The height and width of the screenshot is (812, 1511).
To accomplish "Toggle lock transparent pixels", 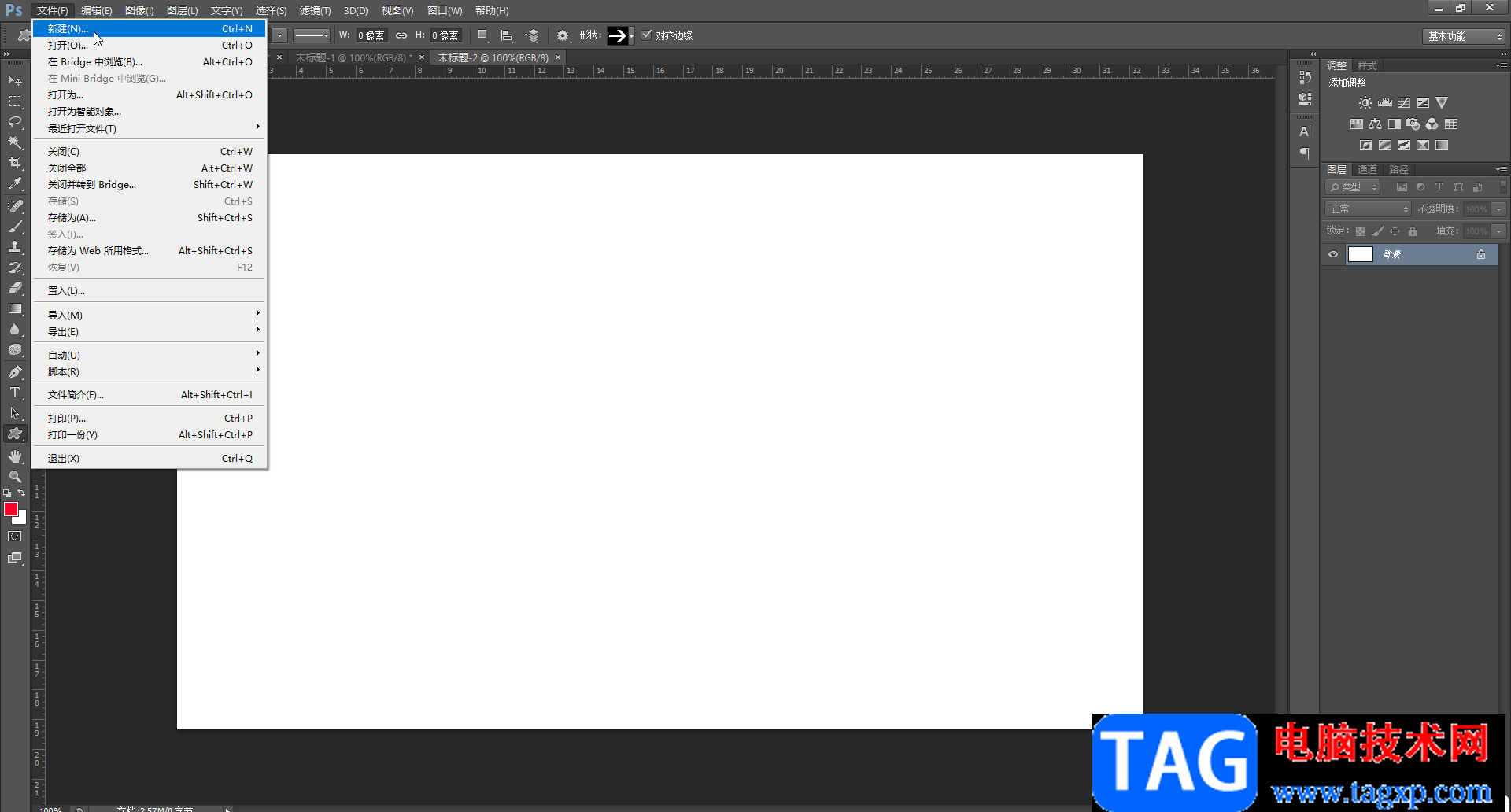I will (x=1360, y=231).
